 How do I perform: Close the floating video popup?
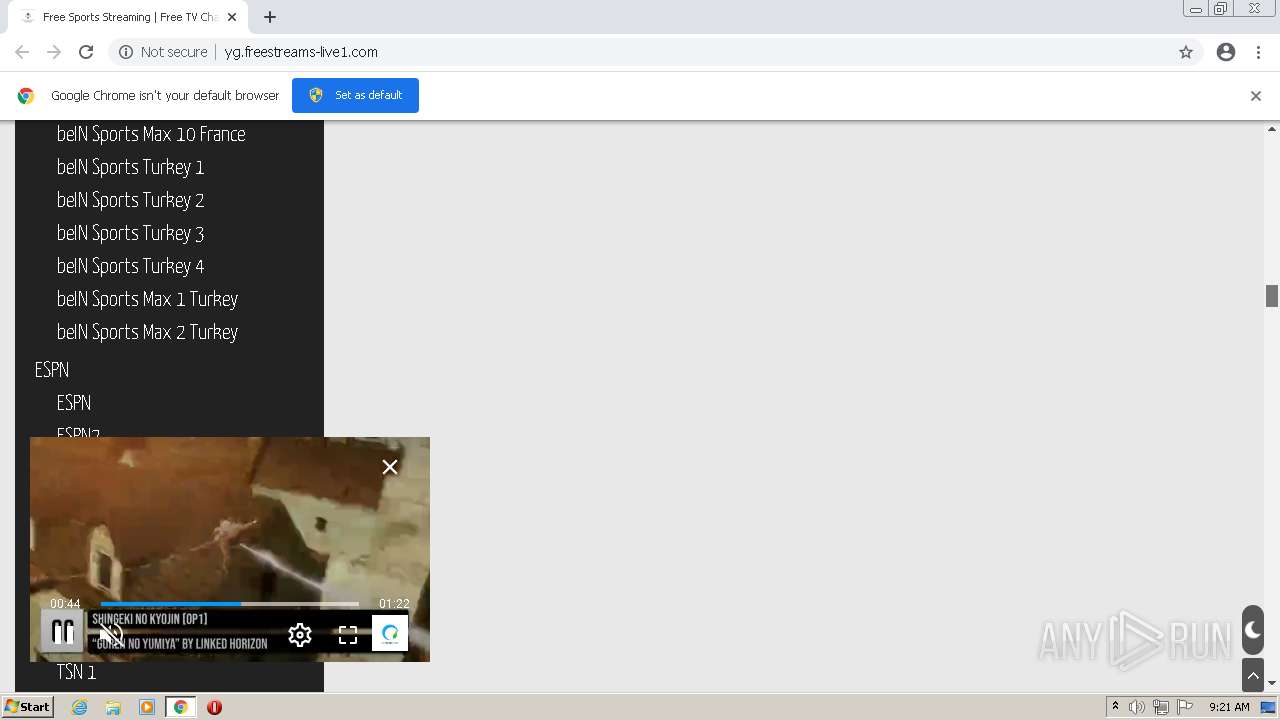pyautogui.click(x=390, y=467)
